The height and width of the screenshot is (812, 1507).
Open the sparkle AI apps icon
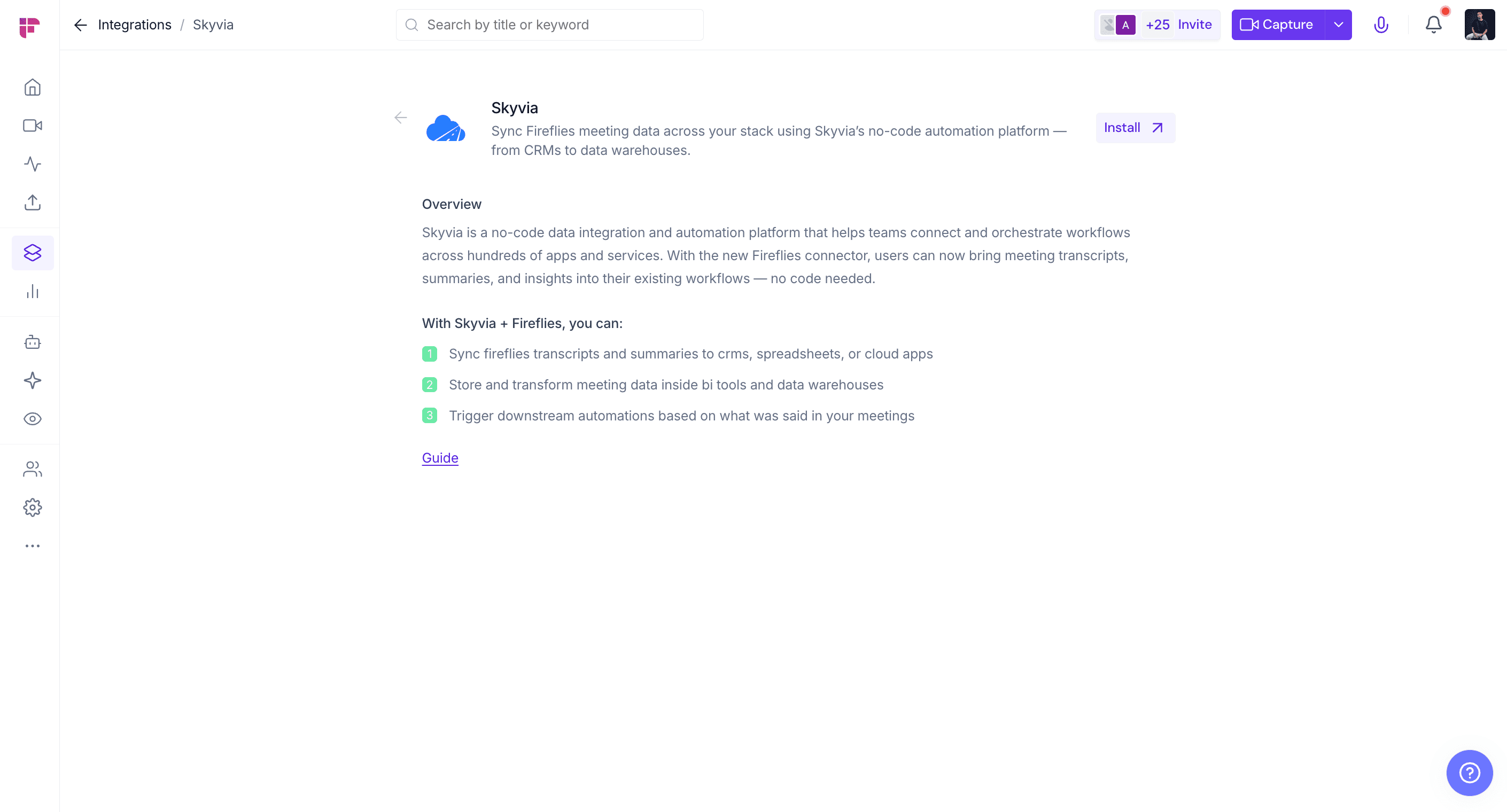point(32,381)
